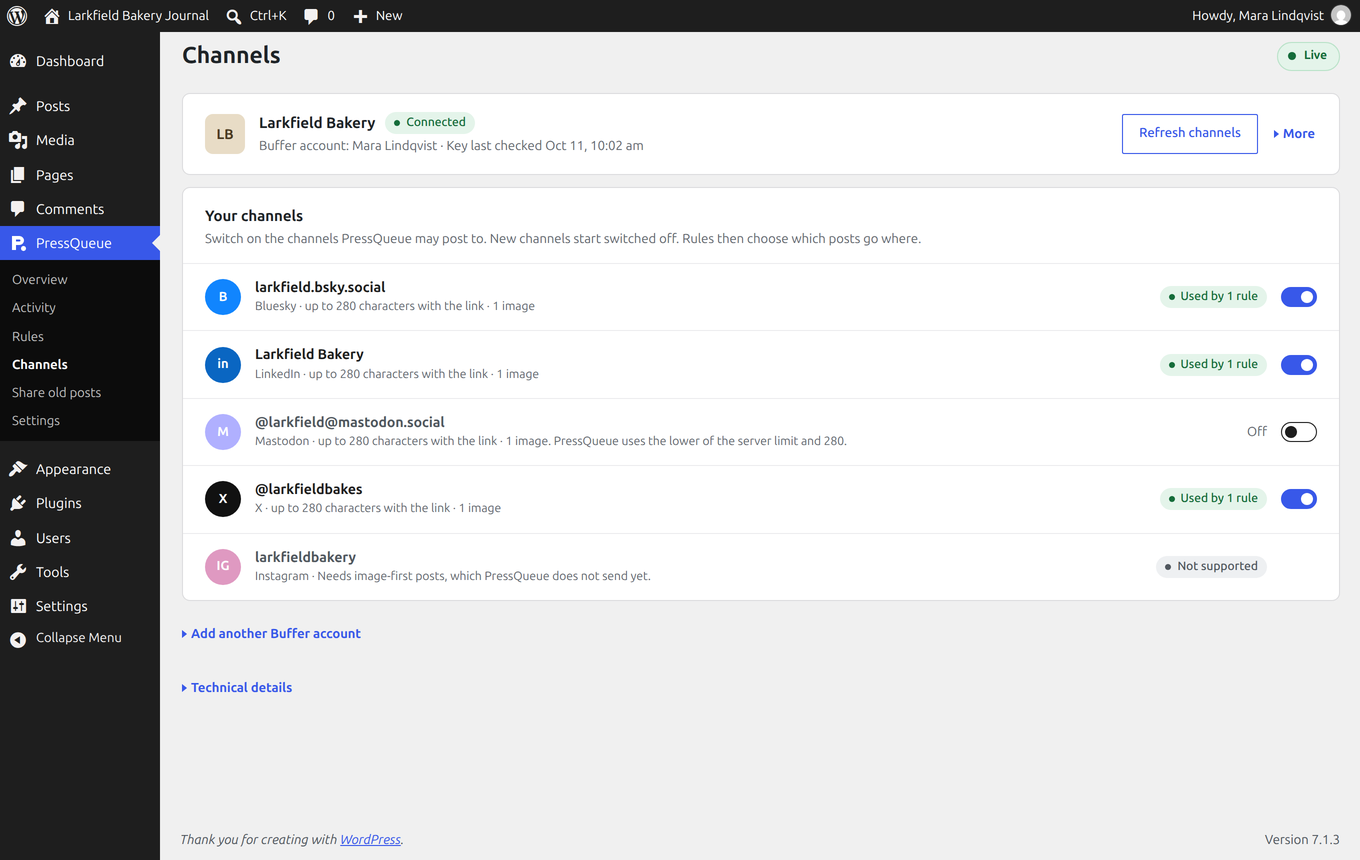Open Dashboard from sidebar
The width and height of the screenshot is (1360, 860).
[x=80, y=61]
